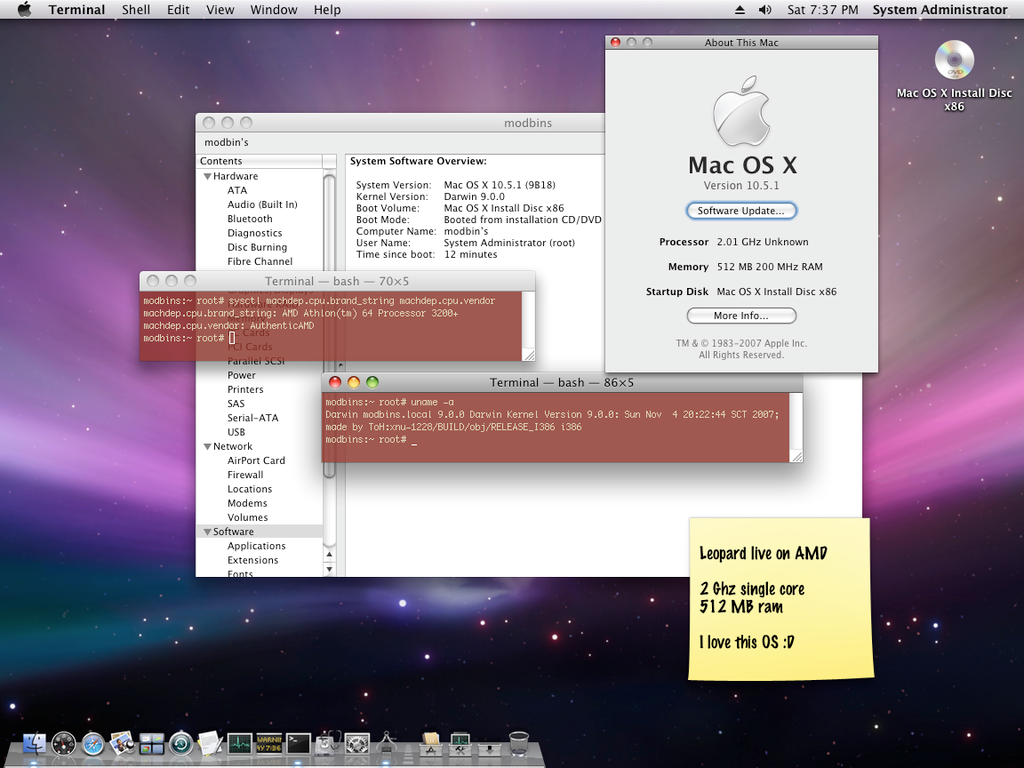Select Printers in the Hardware list
1024x768 pixels.
coord(245,390)
